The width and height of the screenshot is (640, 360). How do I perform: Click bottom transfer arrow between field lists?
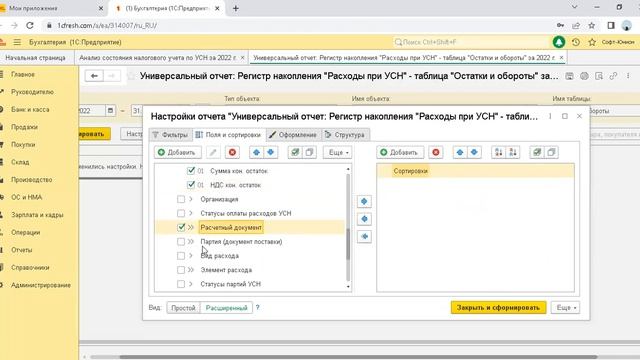[x=364, y=236]
